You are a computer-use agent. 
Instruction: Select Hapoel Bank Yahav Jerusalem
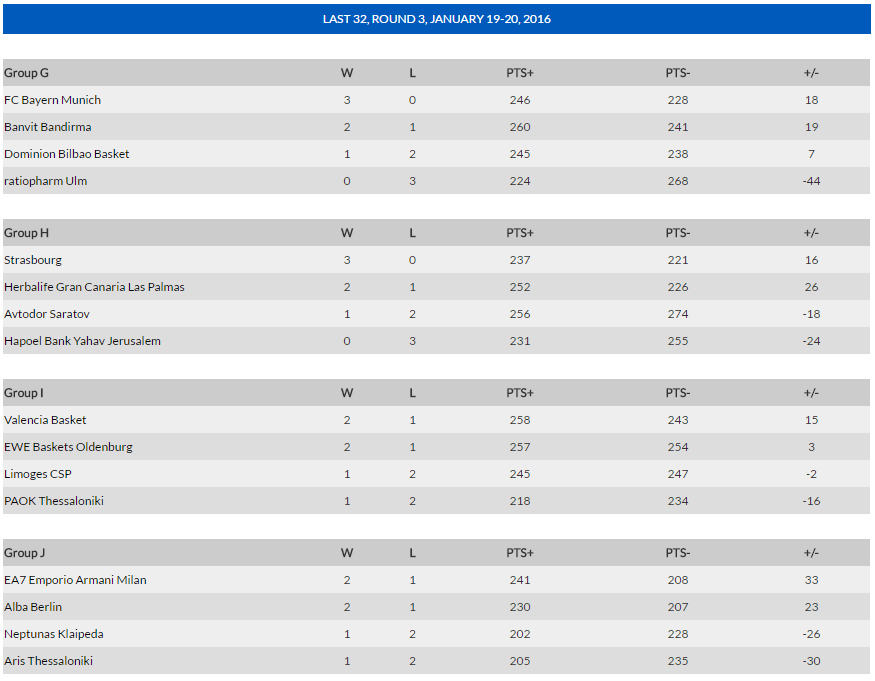coord(82,341)
